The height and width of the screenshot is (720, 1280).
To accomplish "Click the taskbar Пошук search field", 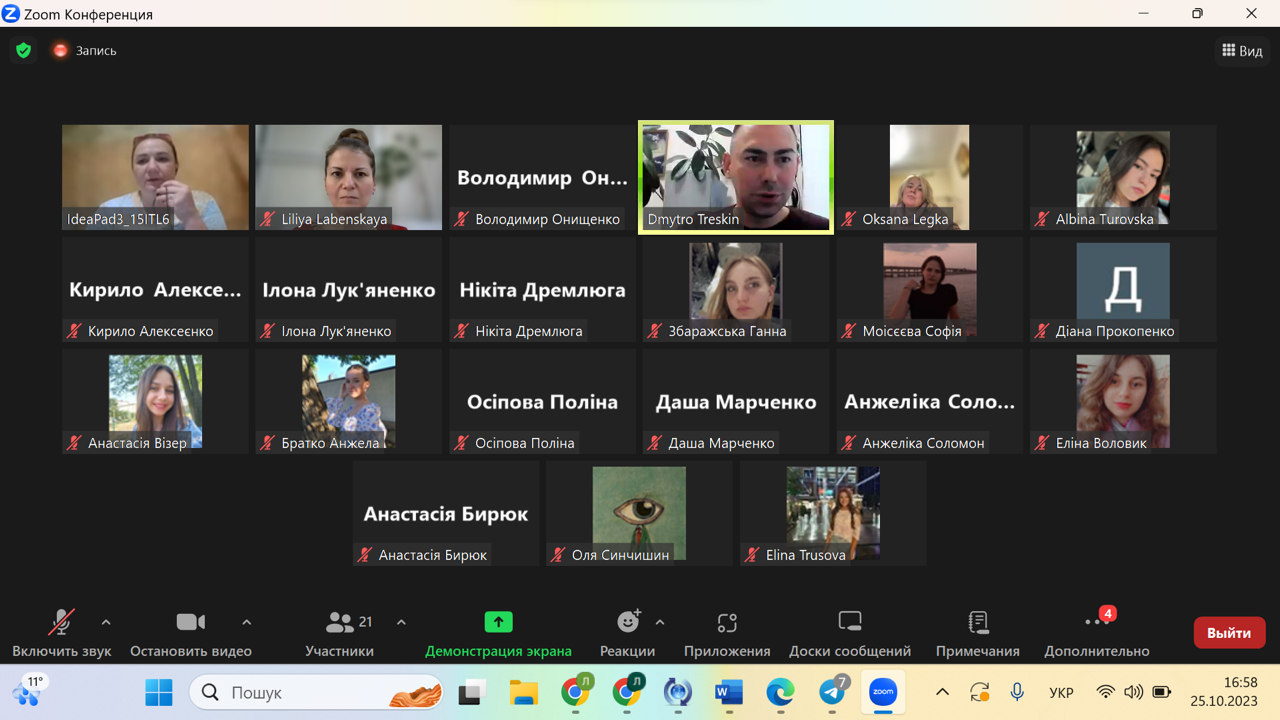I will (316, 692).
